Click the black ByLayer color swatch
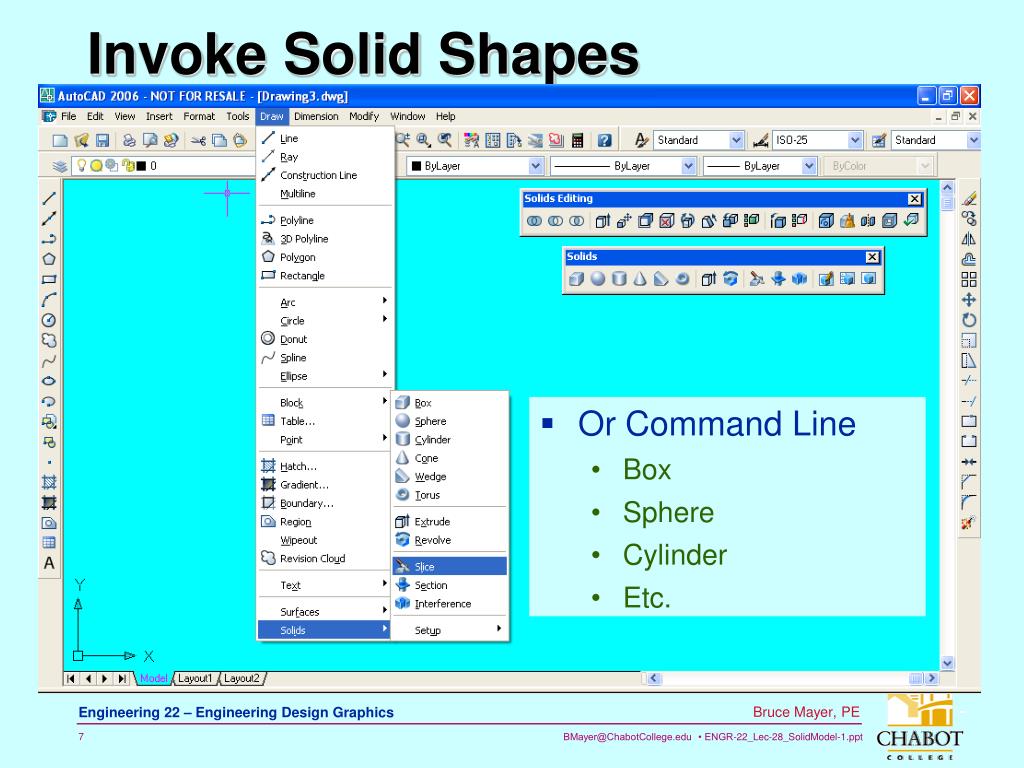The width and height of the screenshot is (1024, 768). coord(416,166)
